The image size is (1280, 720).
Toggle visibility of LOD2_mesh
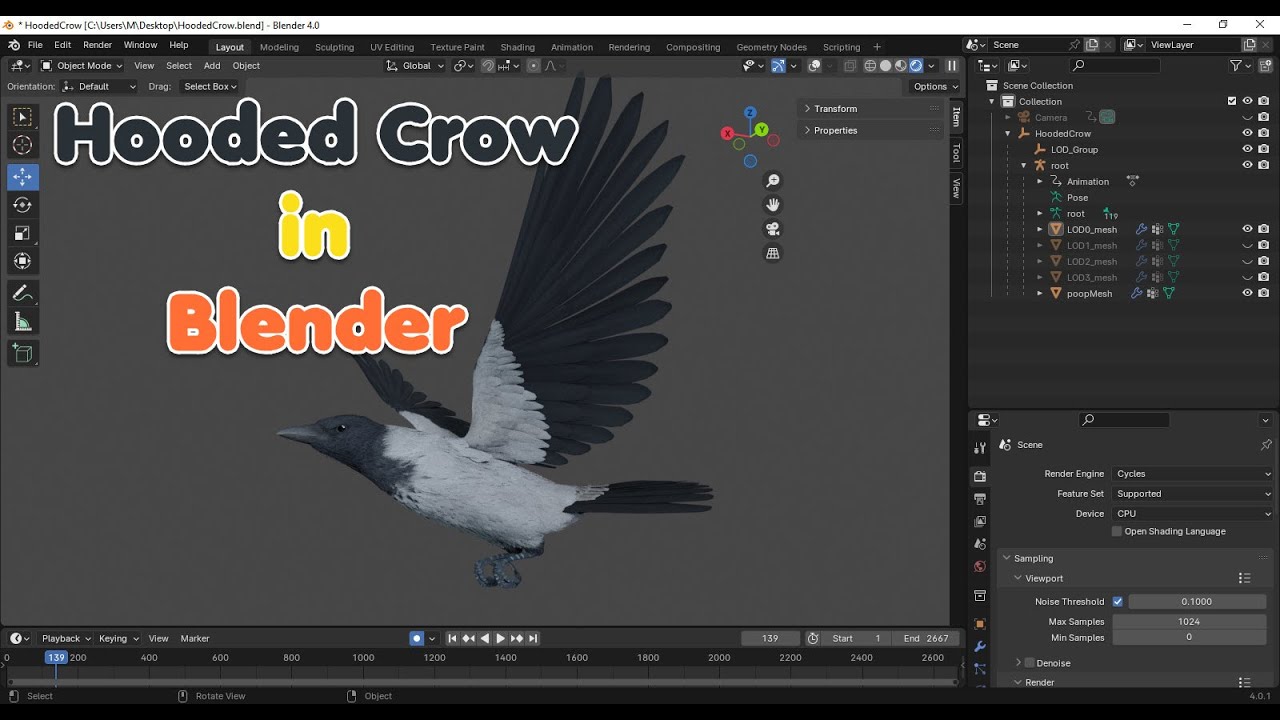[x=1247, y=261]
